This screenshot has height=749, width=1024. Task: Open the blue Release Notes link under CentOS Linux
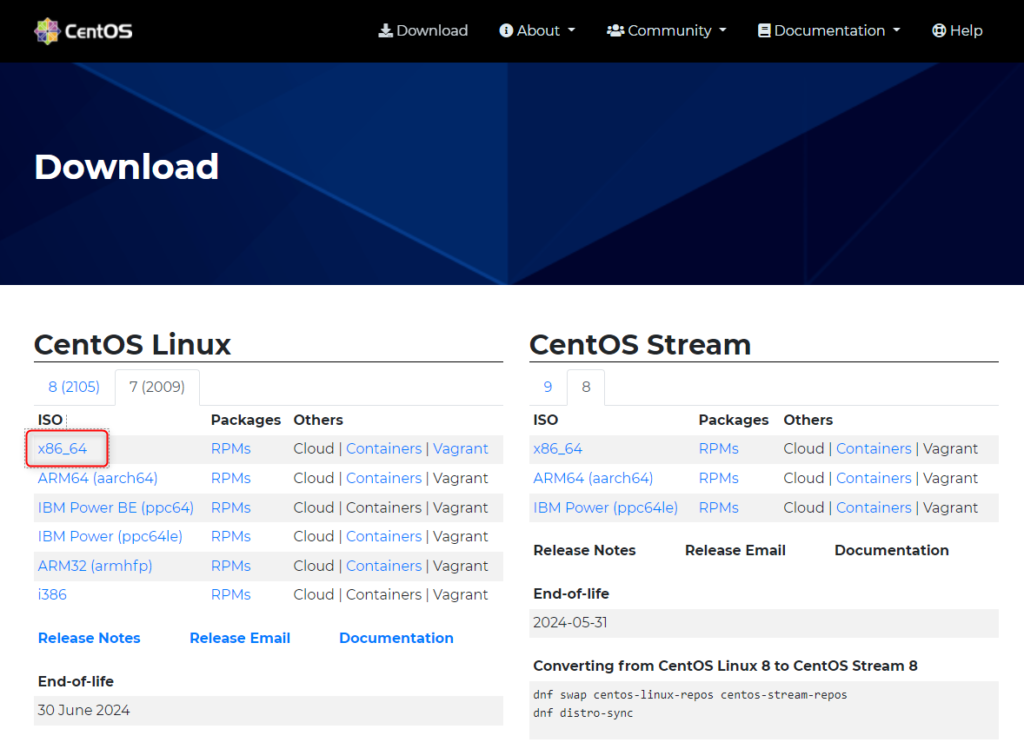coord(89,638)
